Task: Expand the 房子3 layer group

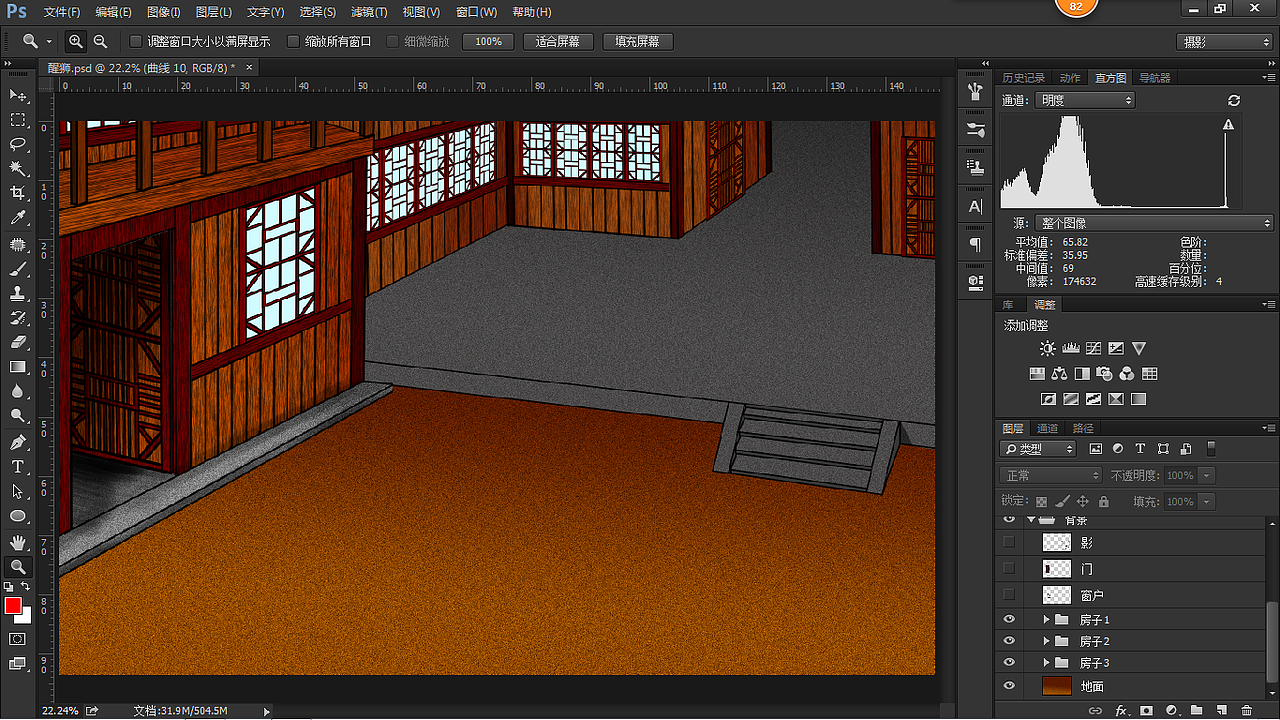Action: coord(1046,663)
